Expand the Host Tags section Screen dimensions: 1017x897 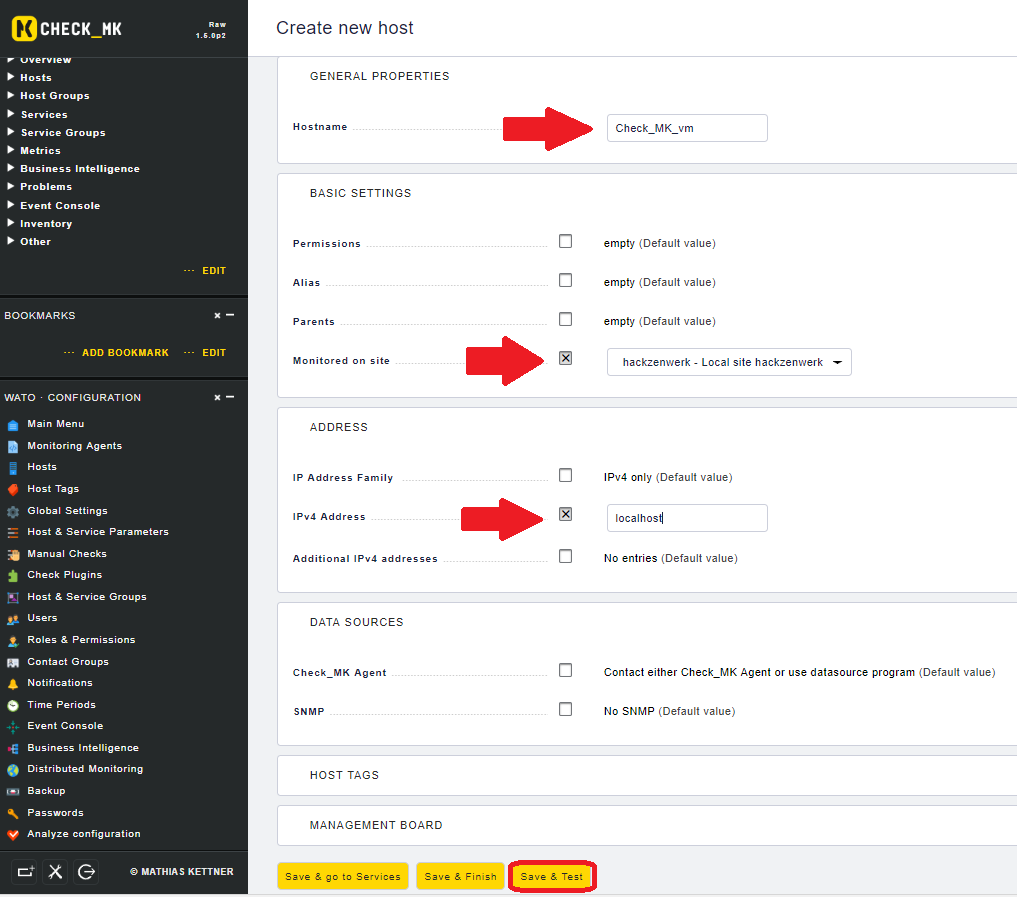point(344,775)
